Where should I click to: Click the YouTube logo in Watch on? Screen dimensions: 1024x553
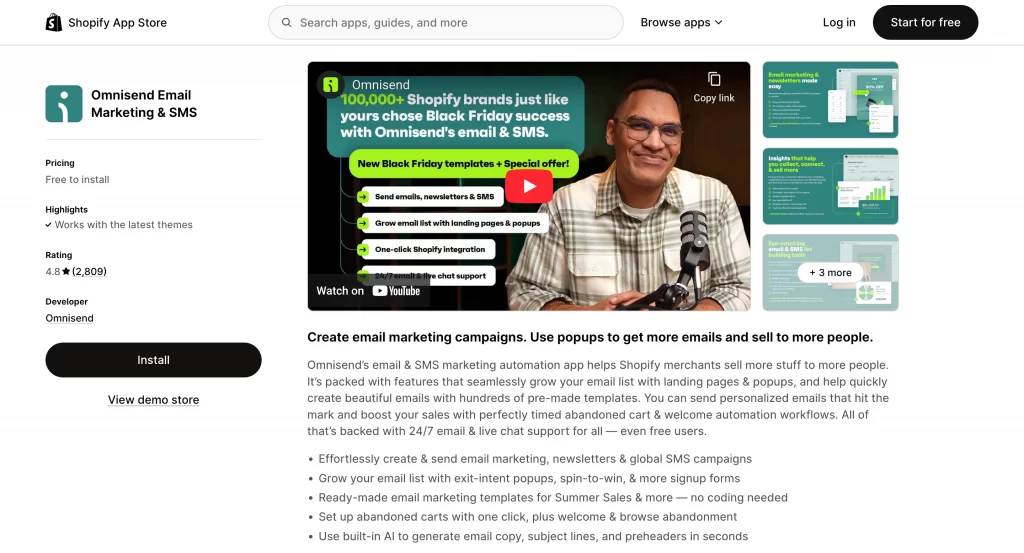(x=396, y=291)
